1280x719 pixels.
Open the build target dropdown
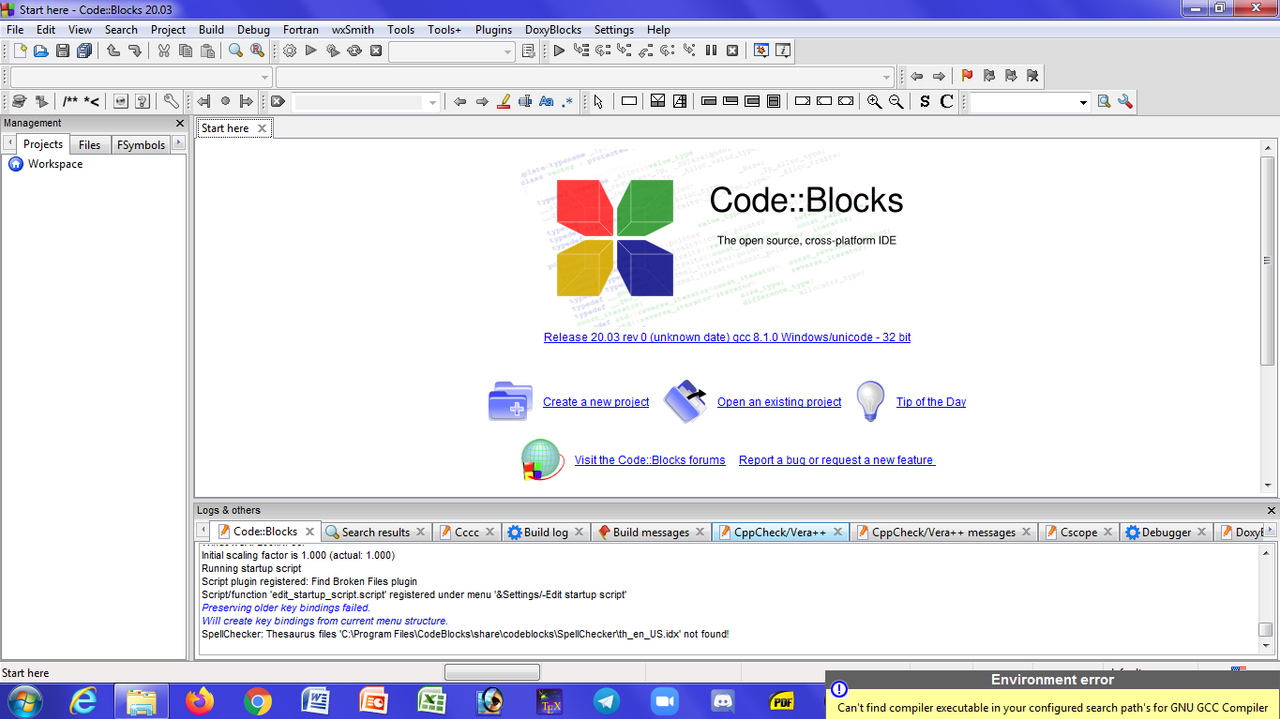(508, 51)
